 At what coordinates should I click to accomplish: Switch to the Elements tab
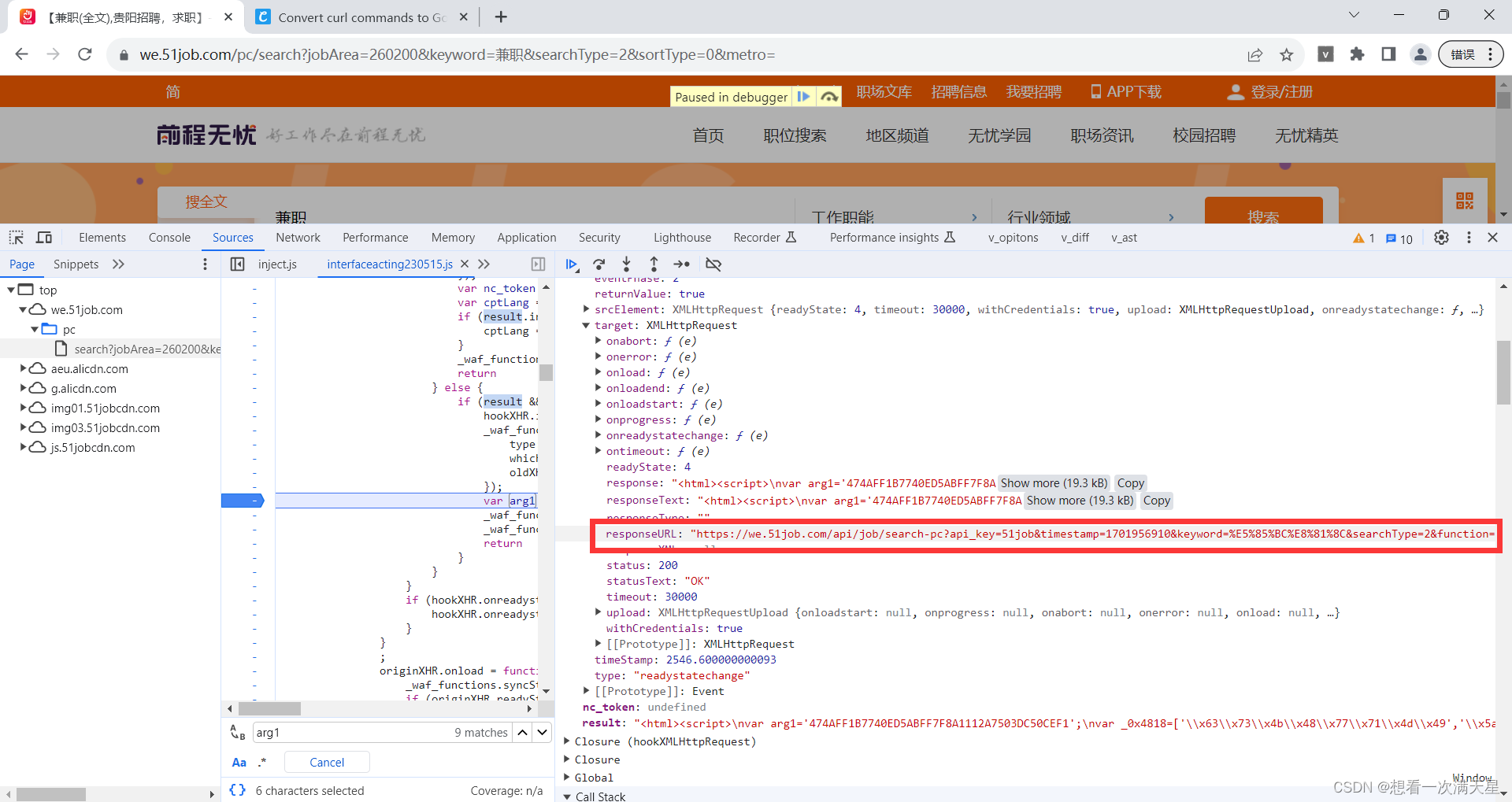pos(102,238)
